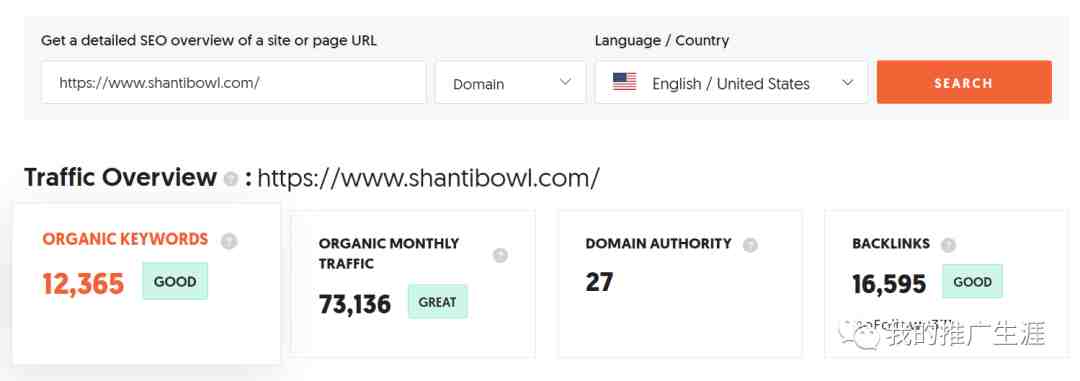The image size is (1080, 381).
Task: Expand the English / United States language selector
Action: 731,83
